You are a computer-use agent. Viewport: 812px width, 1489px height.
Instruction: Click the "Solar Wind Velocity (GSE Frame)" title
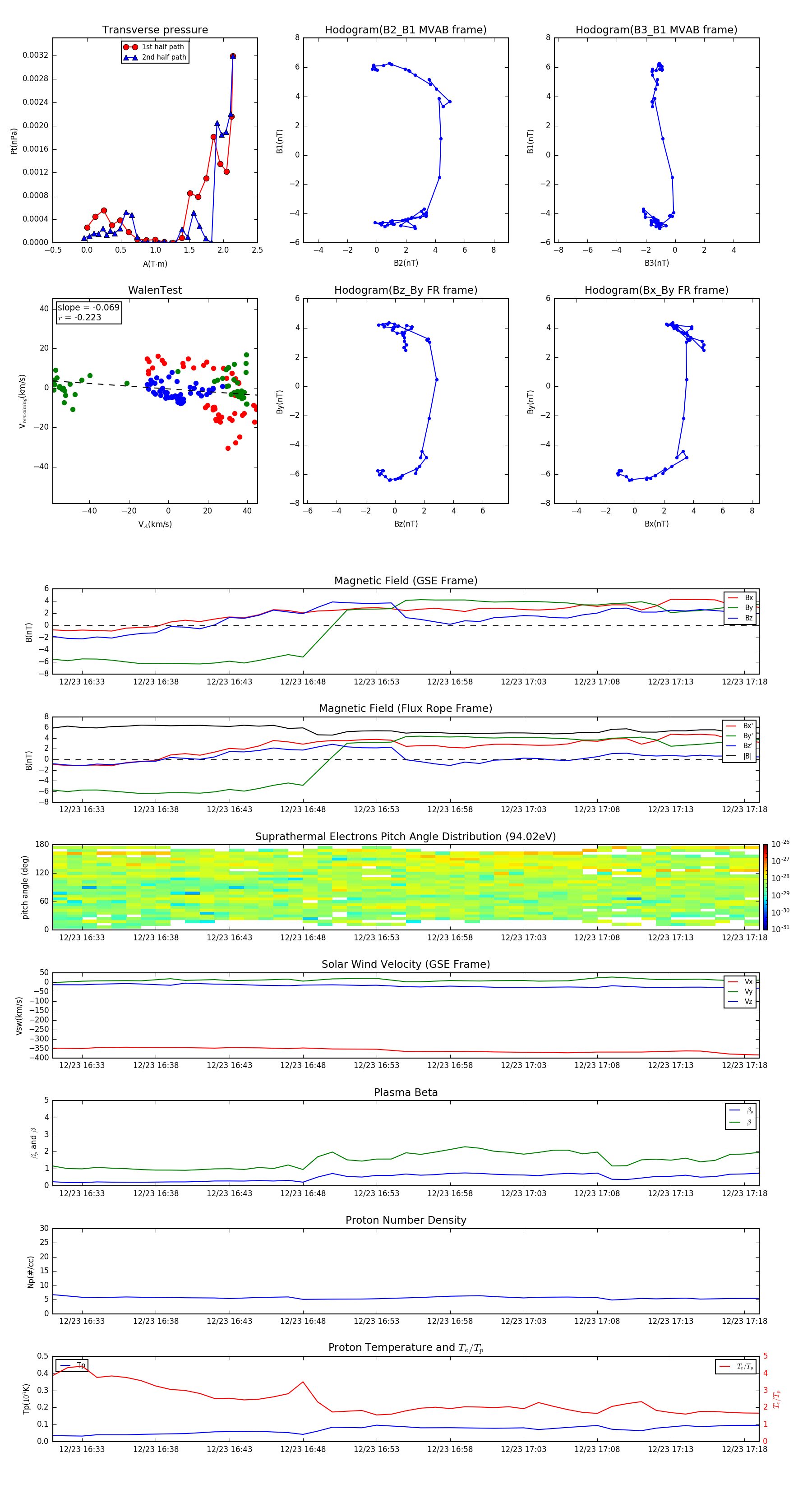pyautogui.click(x=406, y=965)
